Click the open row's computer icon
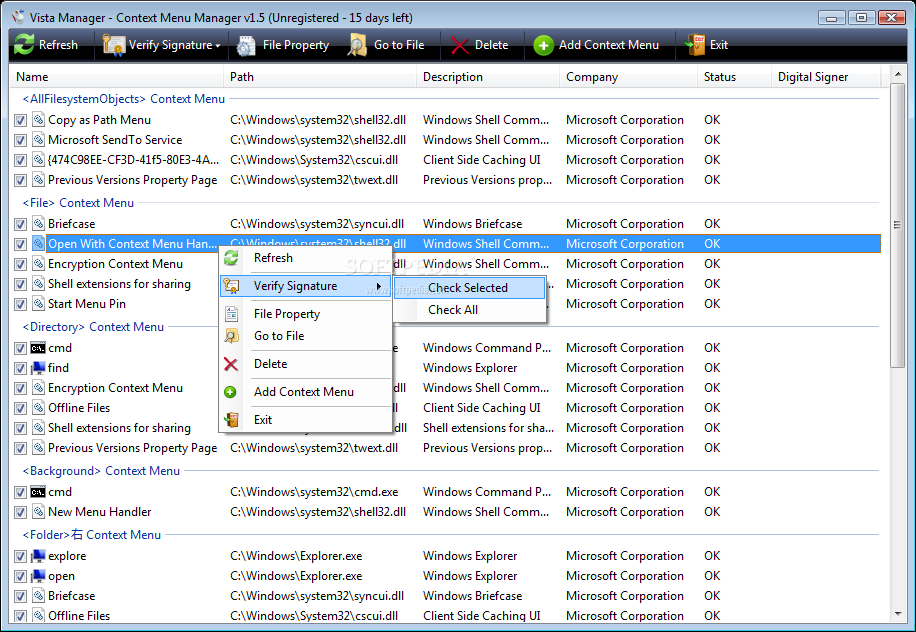The image size is (916, 632). (x=38, y=576)
